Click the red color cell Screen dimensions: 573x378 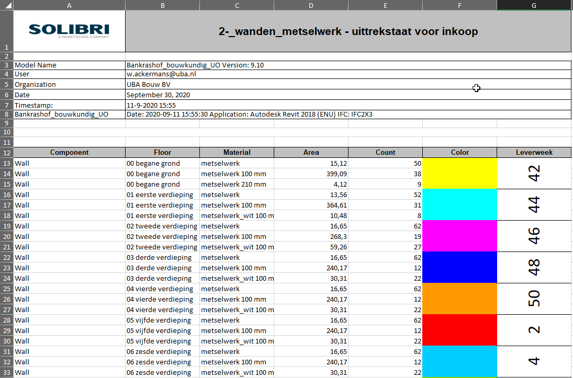point(459,330)
